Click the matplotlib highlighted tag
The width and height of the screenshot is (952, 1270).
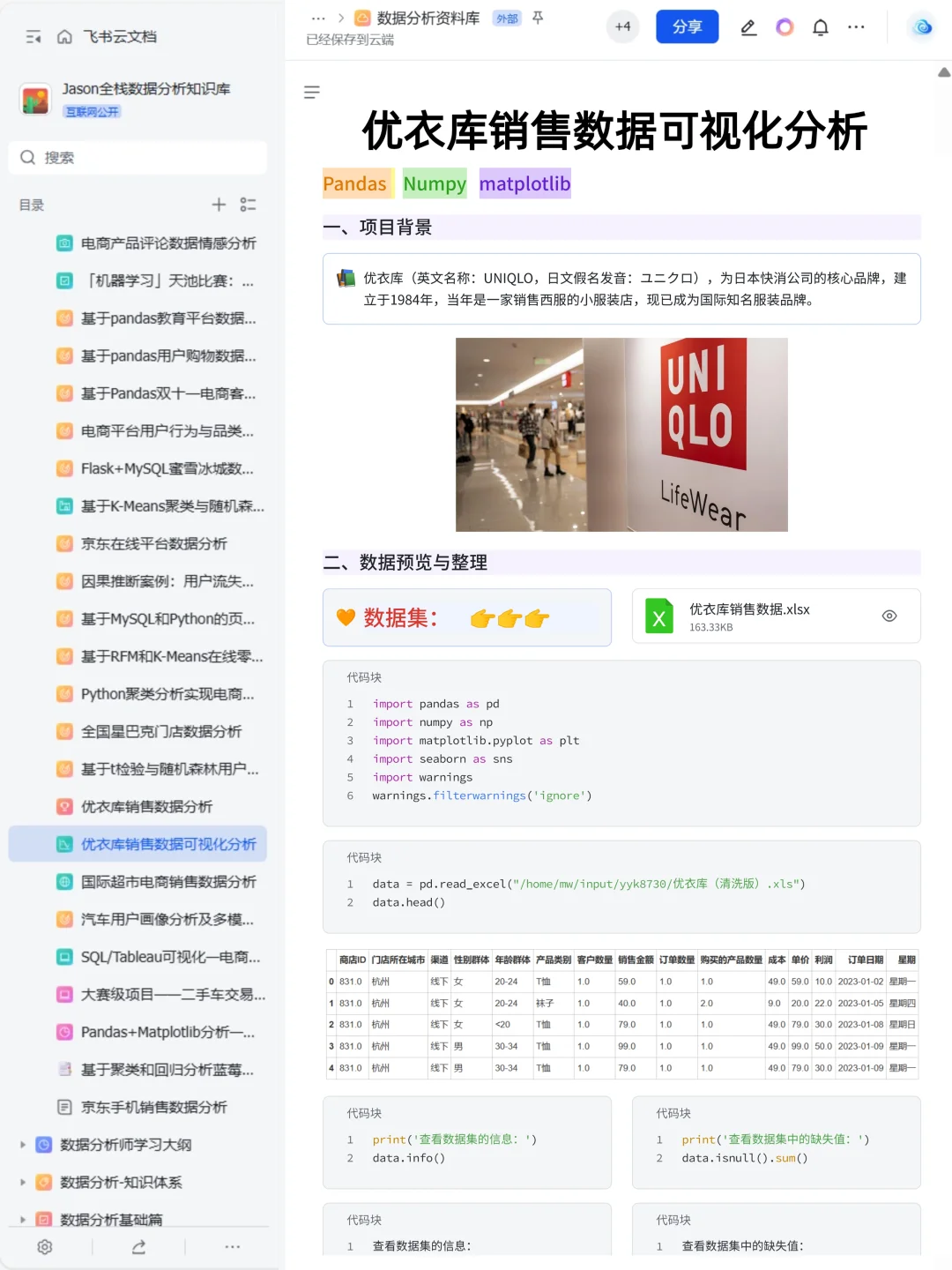(525, 183)
